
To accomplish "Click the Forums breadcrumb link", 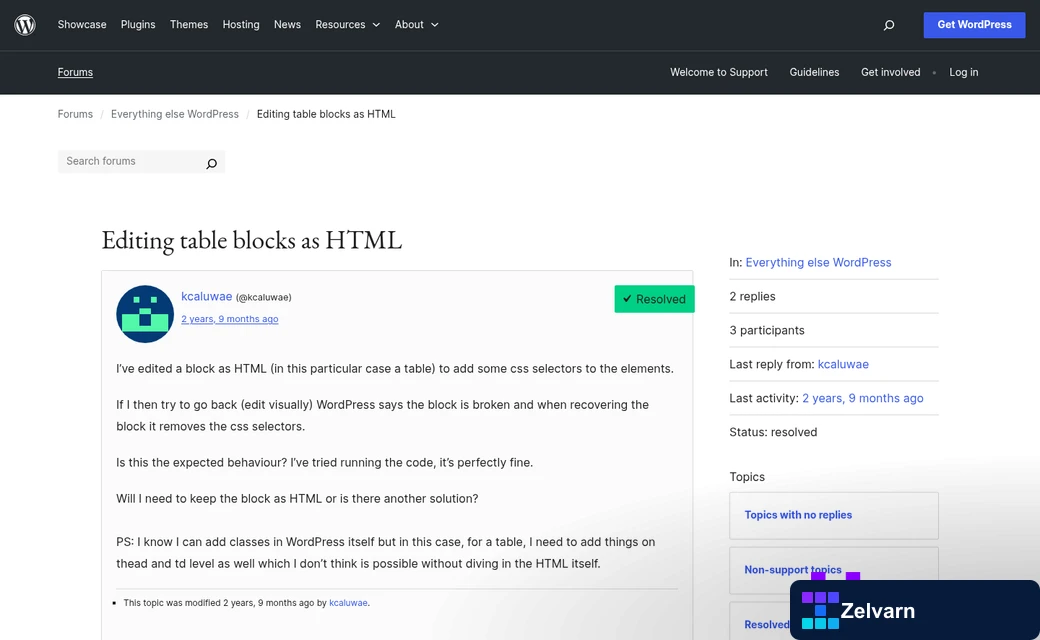I will click(x=75, y=114).
